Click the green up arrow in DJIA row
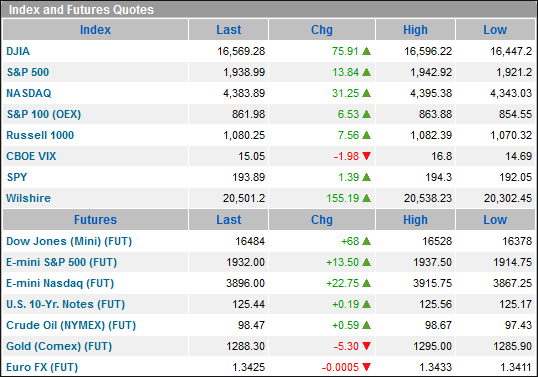 tap(366, 51)
